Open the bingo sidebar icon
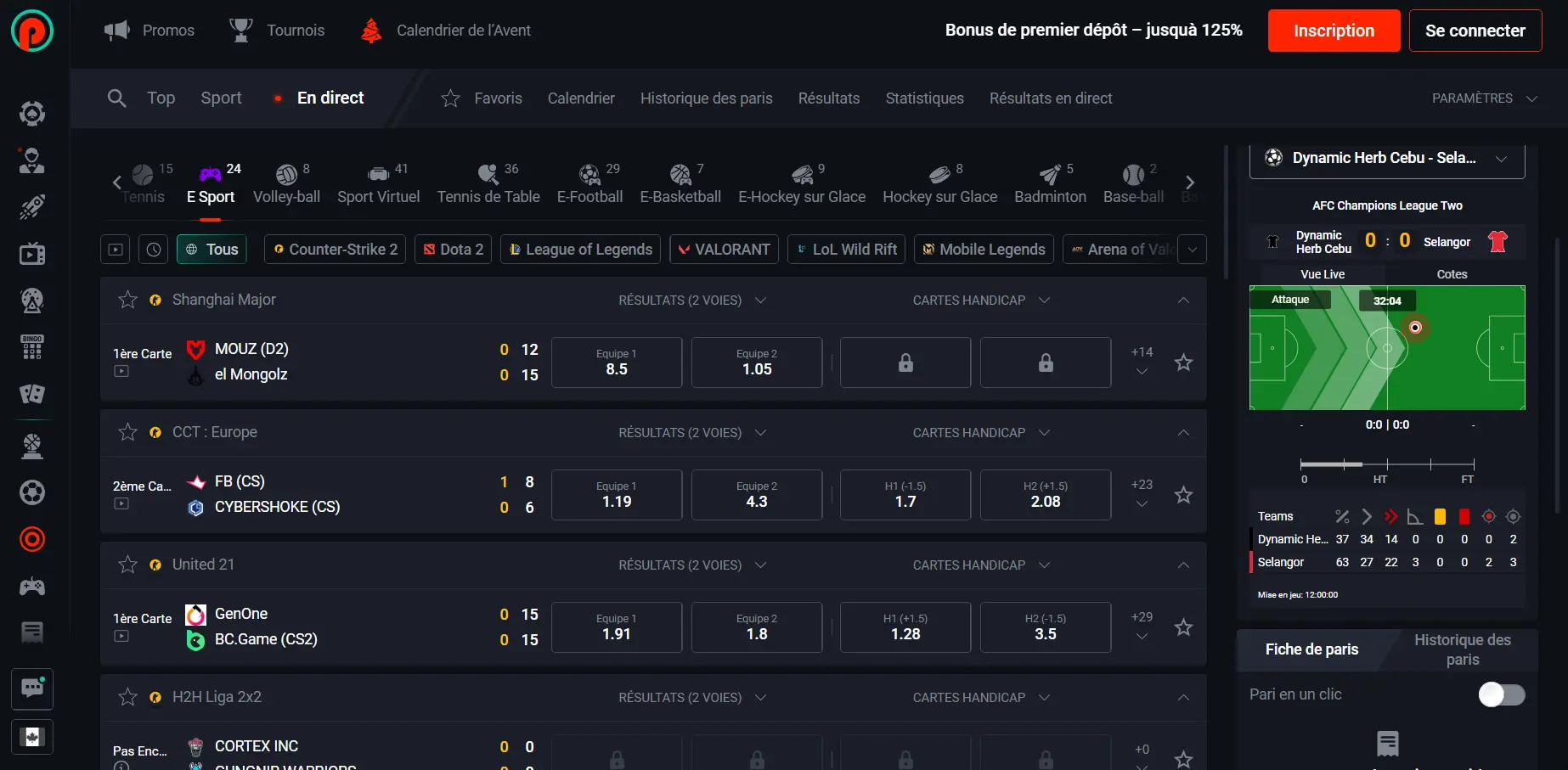This screenshot has height=770, width=1568. click(32, 347)
